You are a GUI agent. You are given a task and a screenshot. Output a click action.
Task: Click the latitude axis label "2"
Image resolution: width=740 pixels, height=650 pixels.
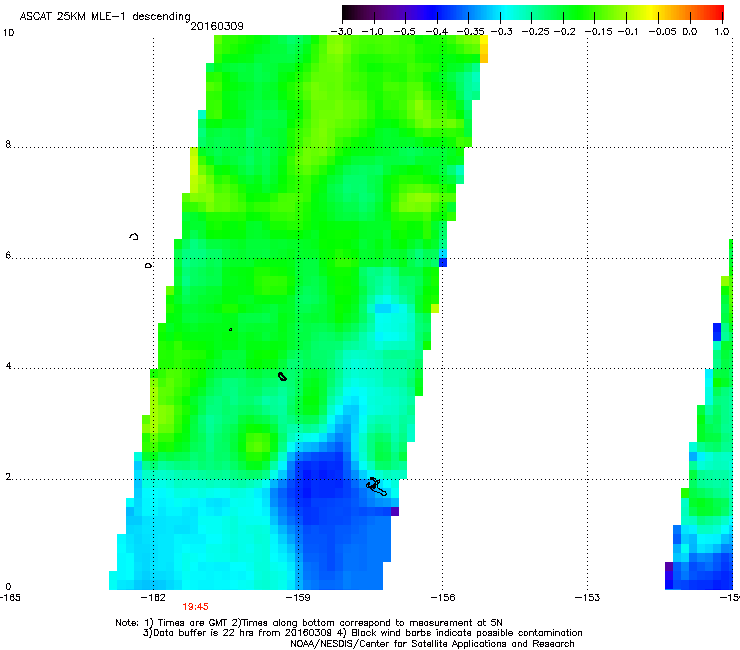[x=8, y=477]
